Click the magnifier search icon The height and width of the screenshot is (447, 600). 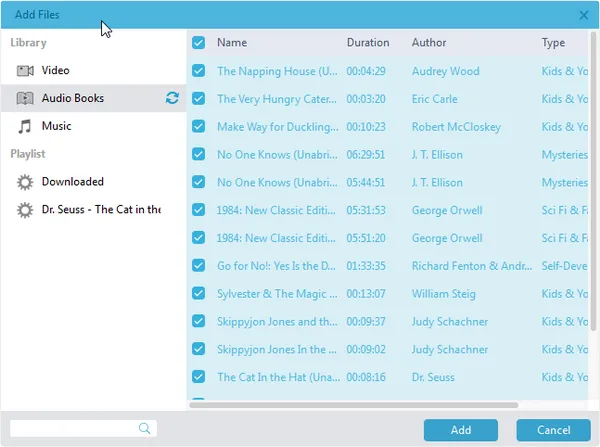coord(144,428)
